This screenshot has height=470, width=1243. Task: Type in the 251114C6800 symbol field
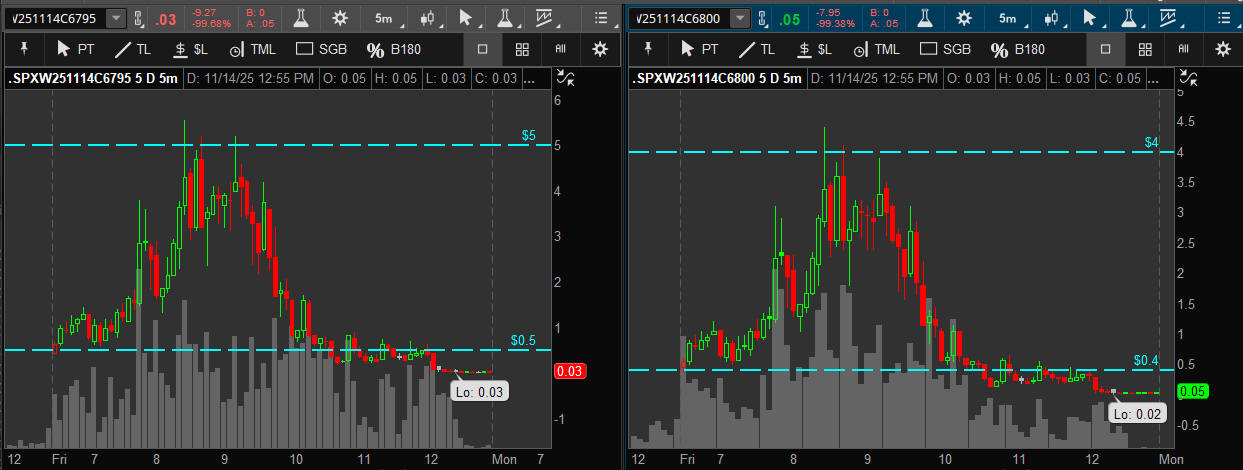point(680,18)
